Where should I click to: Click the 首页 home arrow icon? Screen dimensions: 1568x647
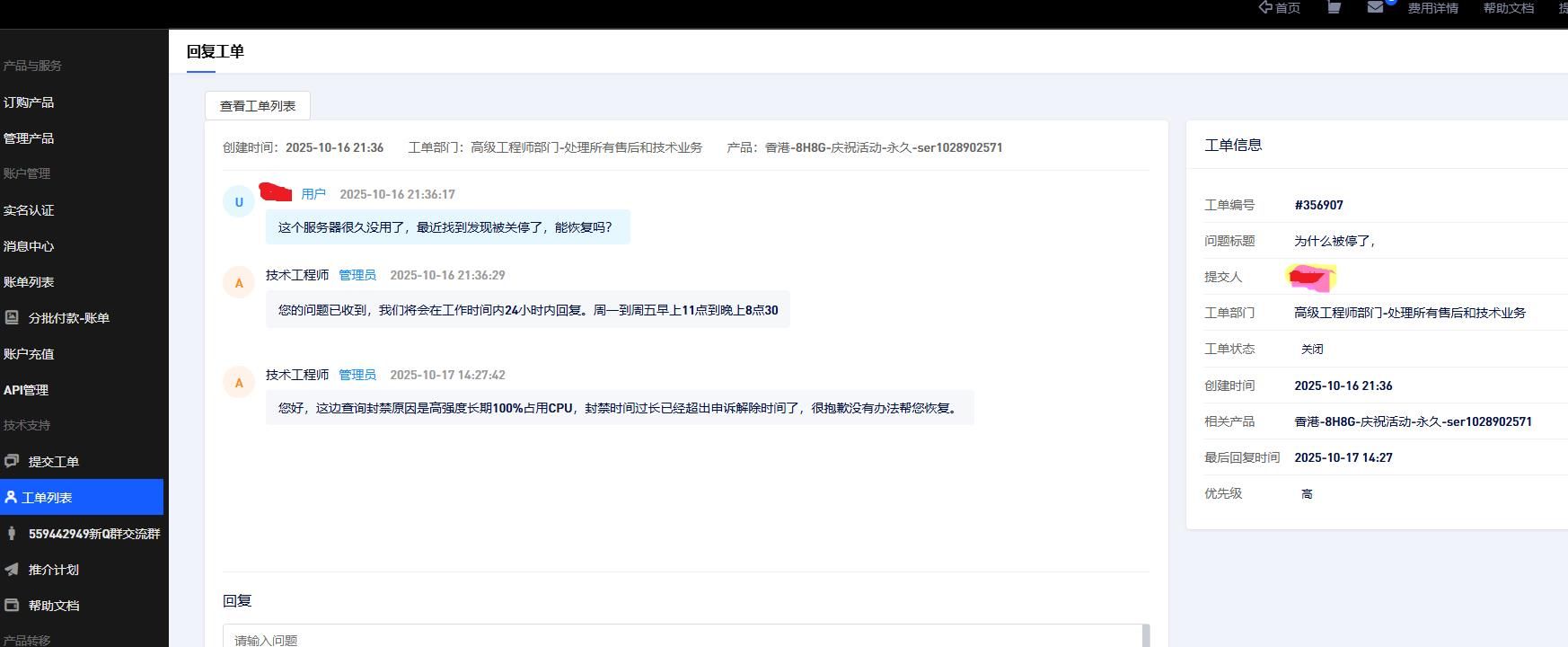1265,7
